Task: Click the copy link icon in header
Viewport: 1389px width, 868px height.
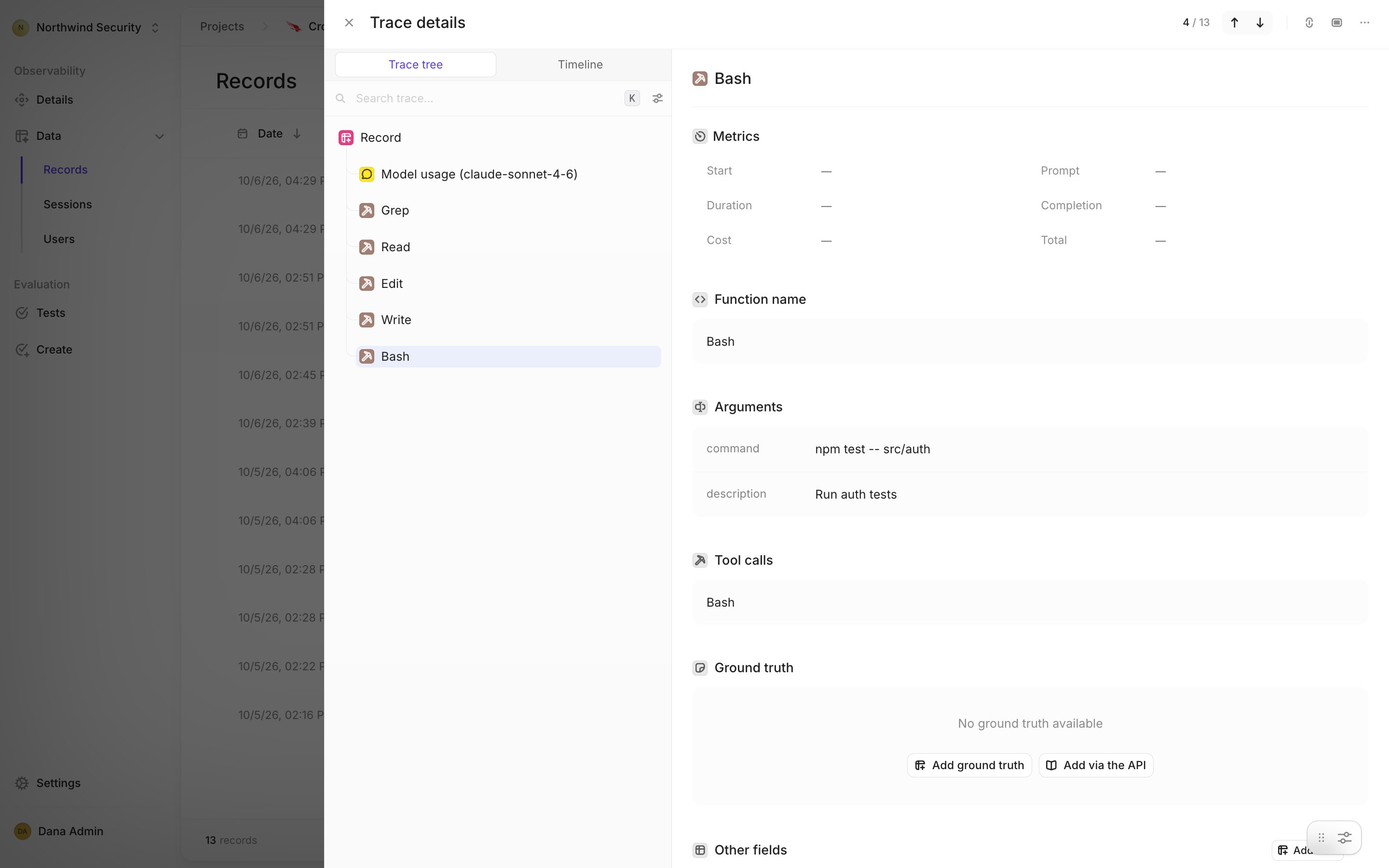Action: pyautogui.click(x=1309, y=23)
